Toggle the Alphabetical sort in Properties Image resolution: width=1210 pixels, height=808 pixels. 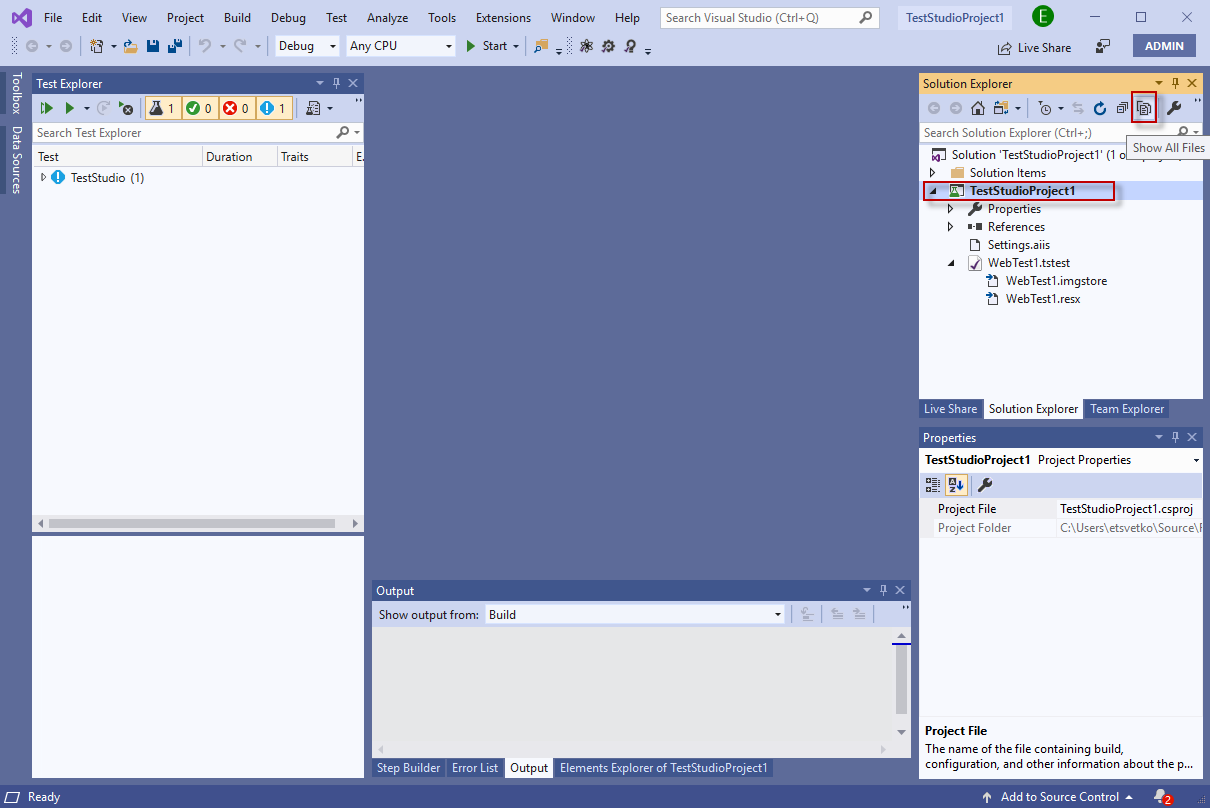tap(956, 485)
